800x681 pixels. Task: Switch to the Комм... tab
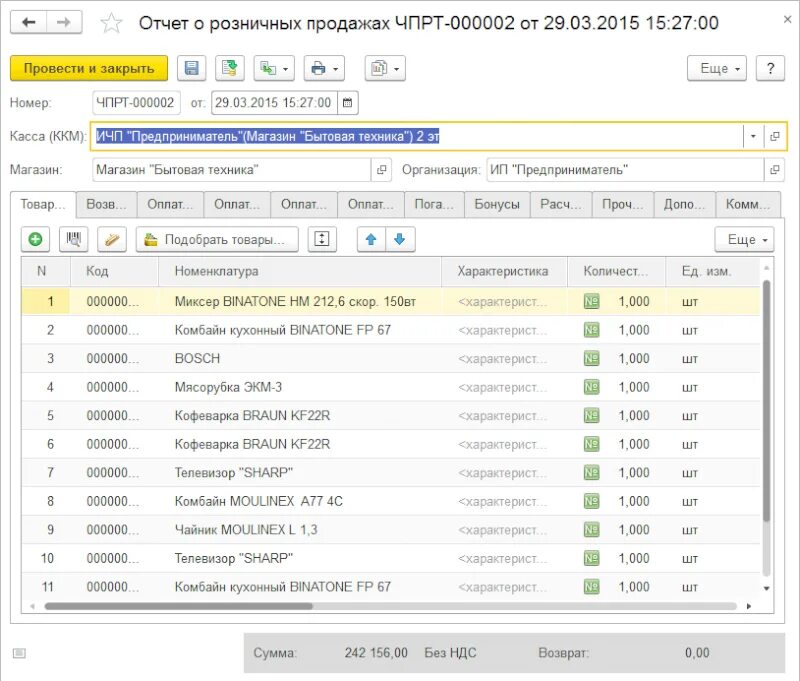748,204
